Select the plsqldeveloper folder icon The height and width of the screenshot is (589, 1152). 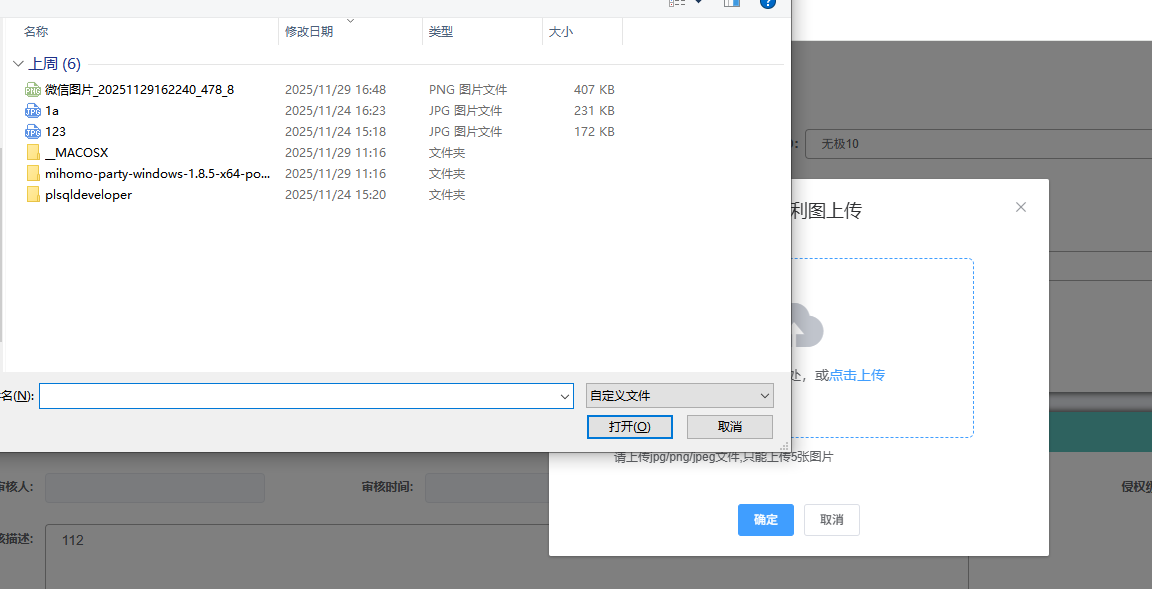coord(33,195)
